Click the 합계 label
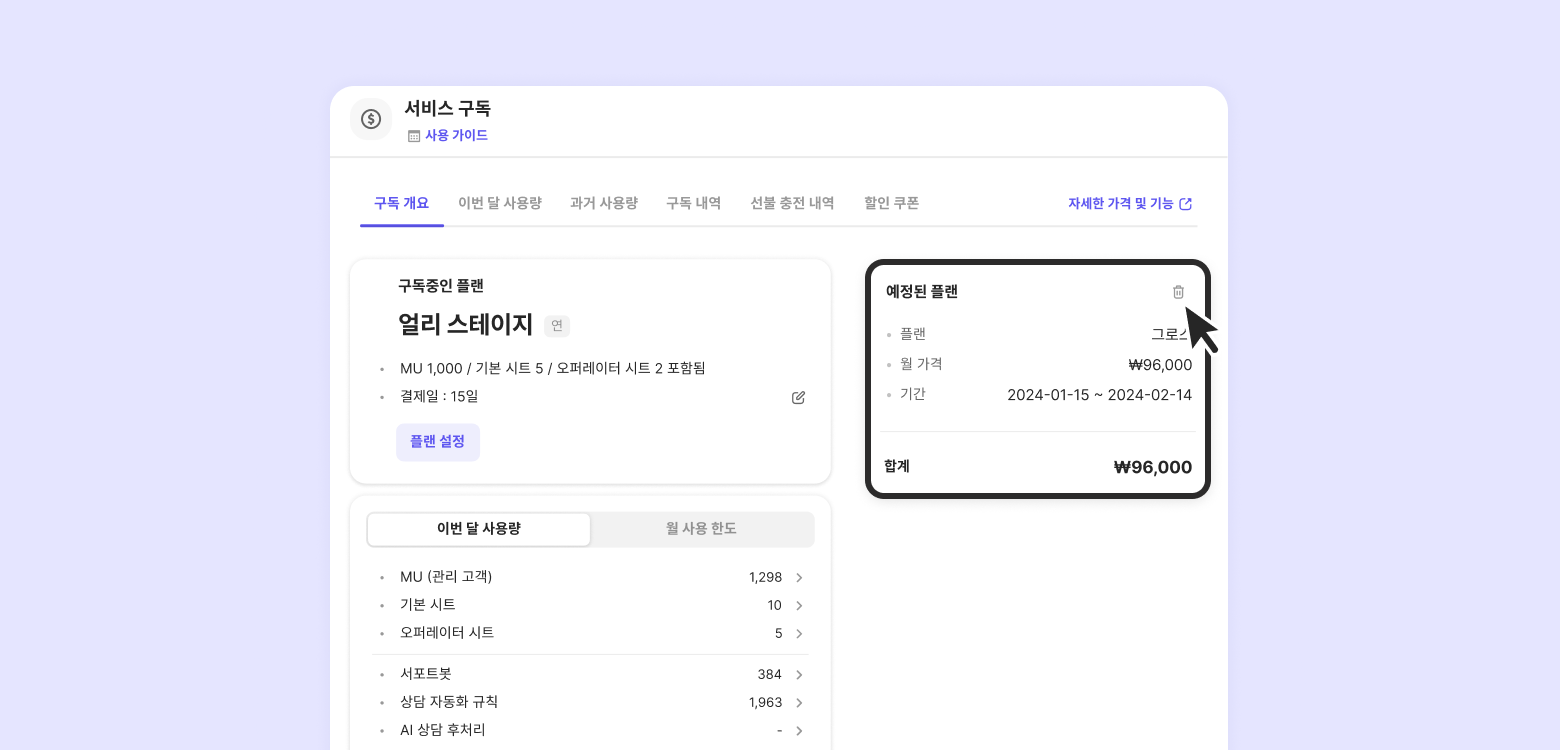 pyautogui.click(x=897, y=466)
